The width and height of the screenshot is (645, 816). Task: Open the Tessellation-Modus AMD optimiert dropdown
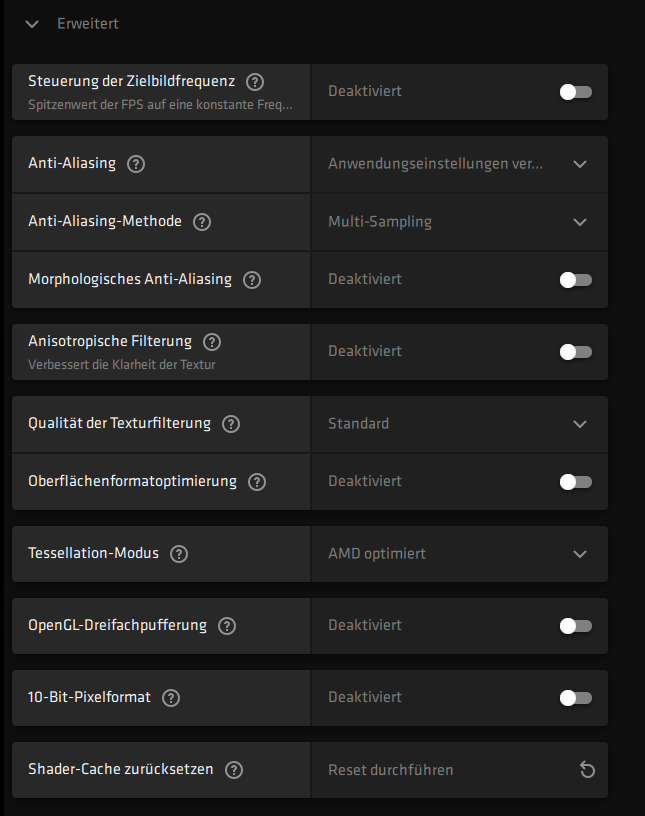point(458,554)
